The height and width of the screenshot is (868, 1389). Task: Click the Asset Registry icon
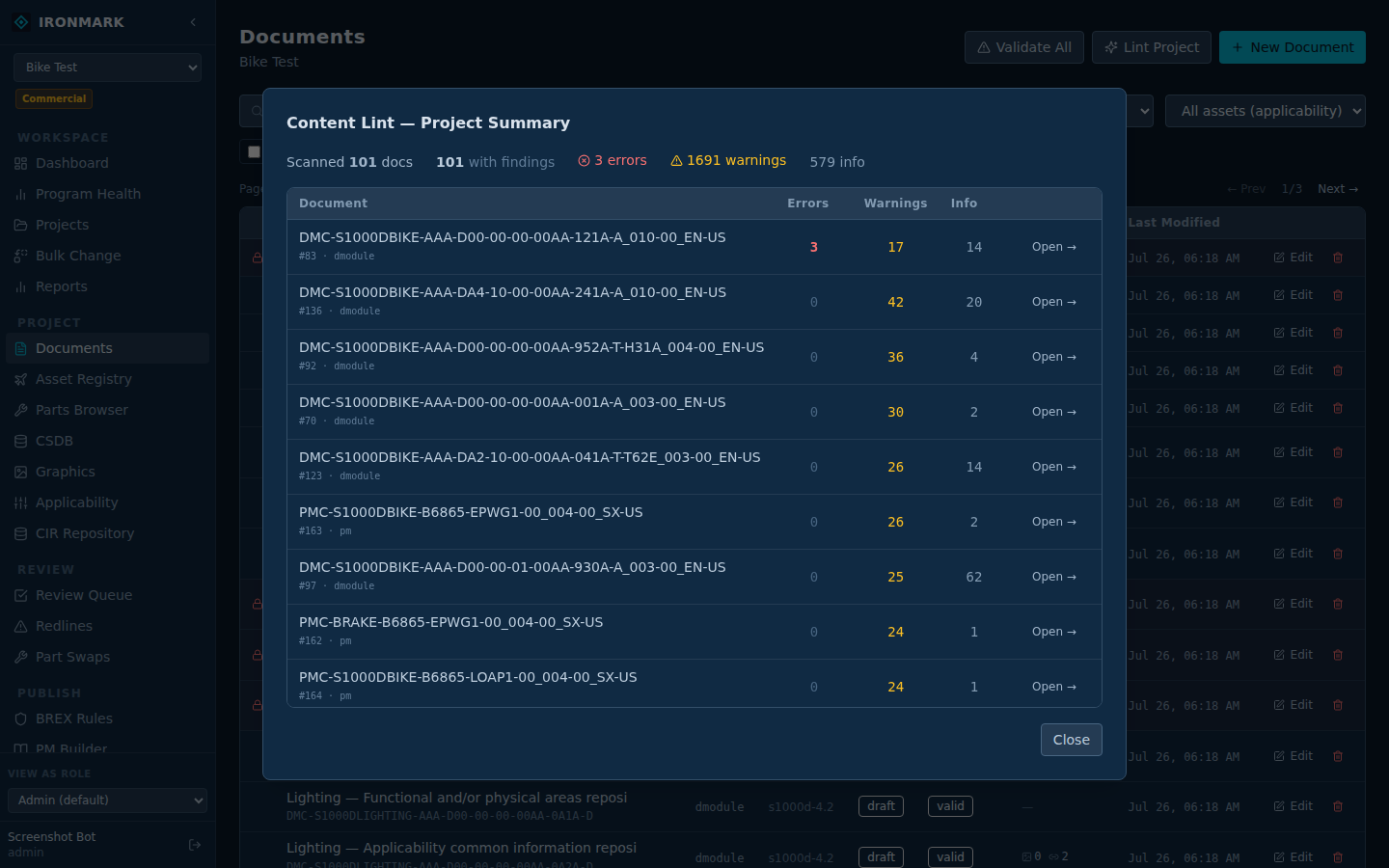tap(21, 379)
